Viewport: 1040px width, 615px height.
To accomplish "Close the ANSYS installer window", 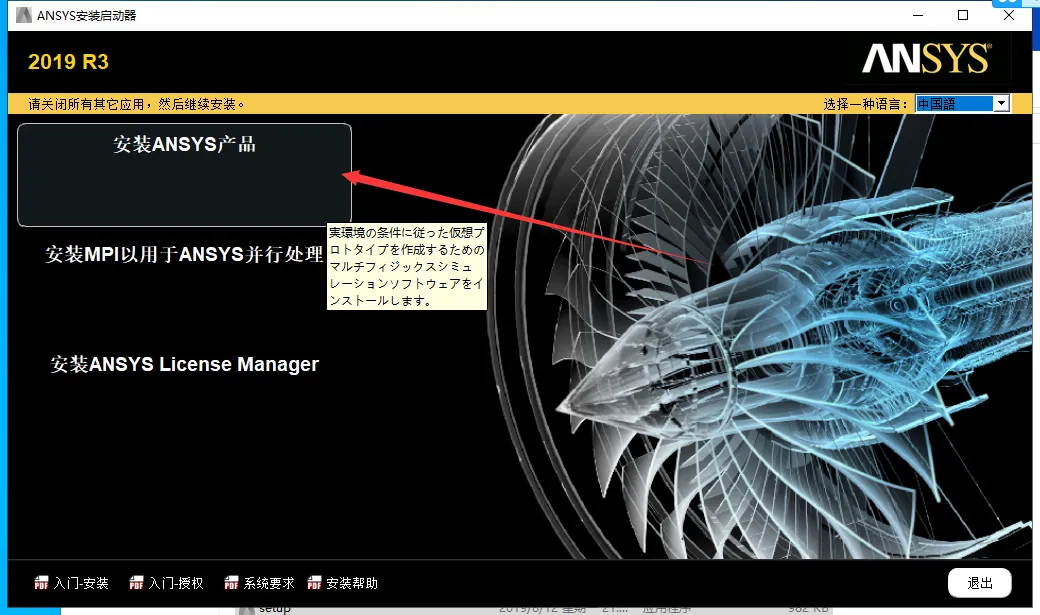I will pos(1009,15).
